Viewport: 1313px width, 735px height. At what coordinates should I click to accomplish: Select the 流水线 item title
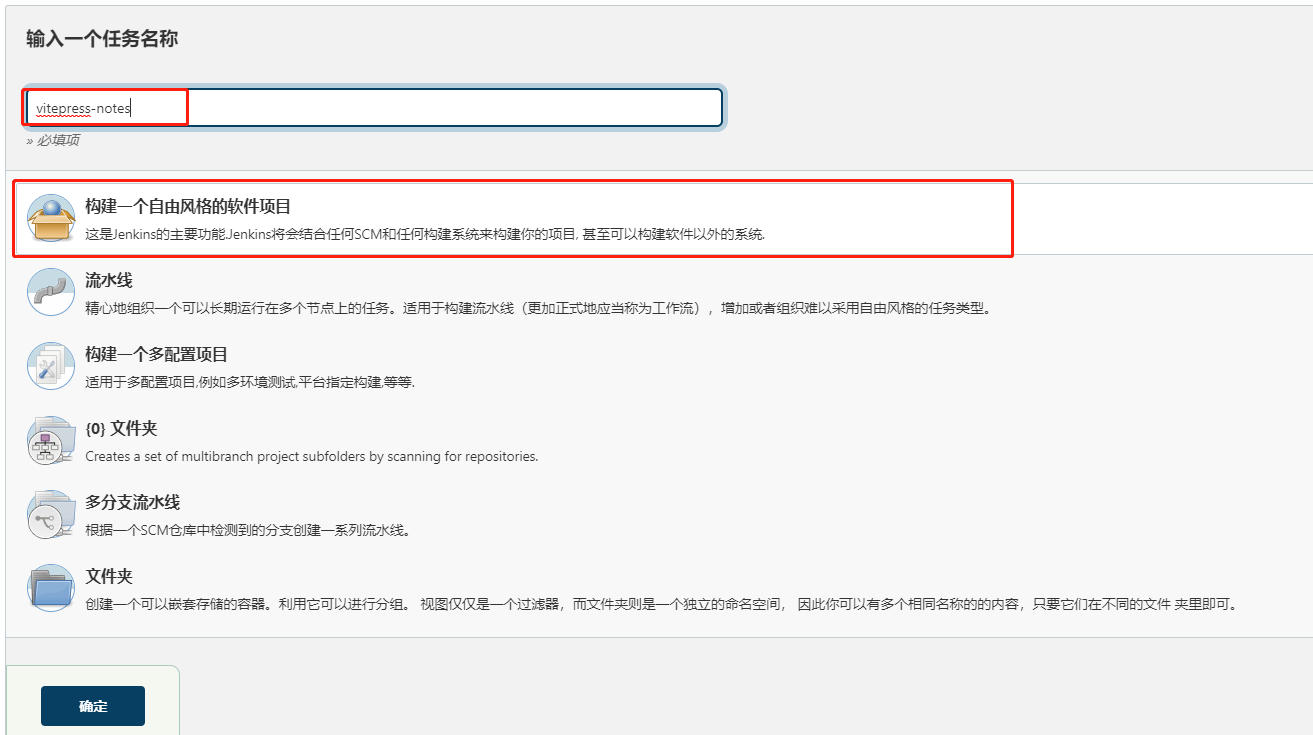click(x=109, y=281)
